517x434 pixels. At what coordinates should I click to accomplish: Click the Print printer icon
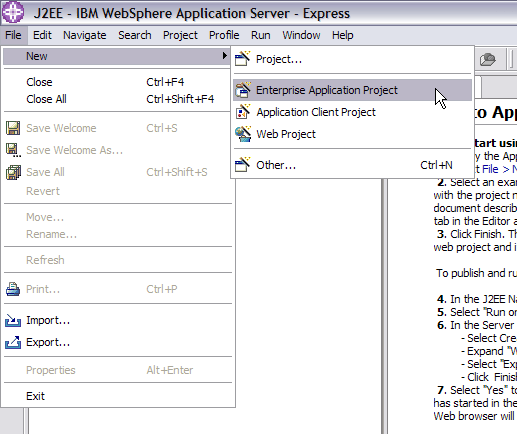click(13, 289)
